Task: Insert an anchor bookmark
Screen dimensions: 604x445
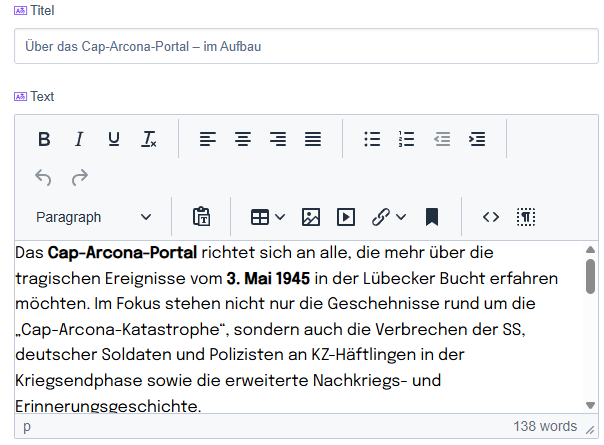Action: pos(432,217)
